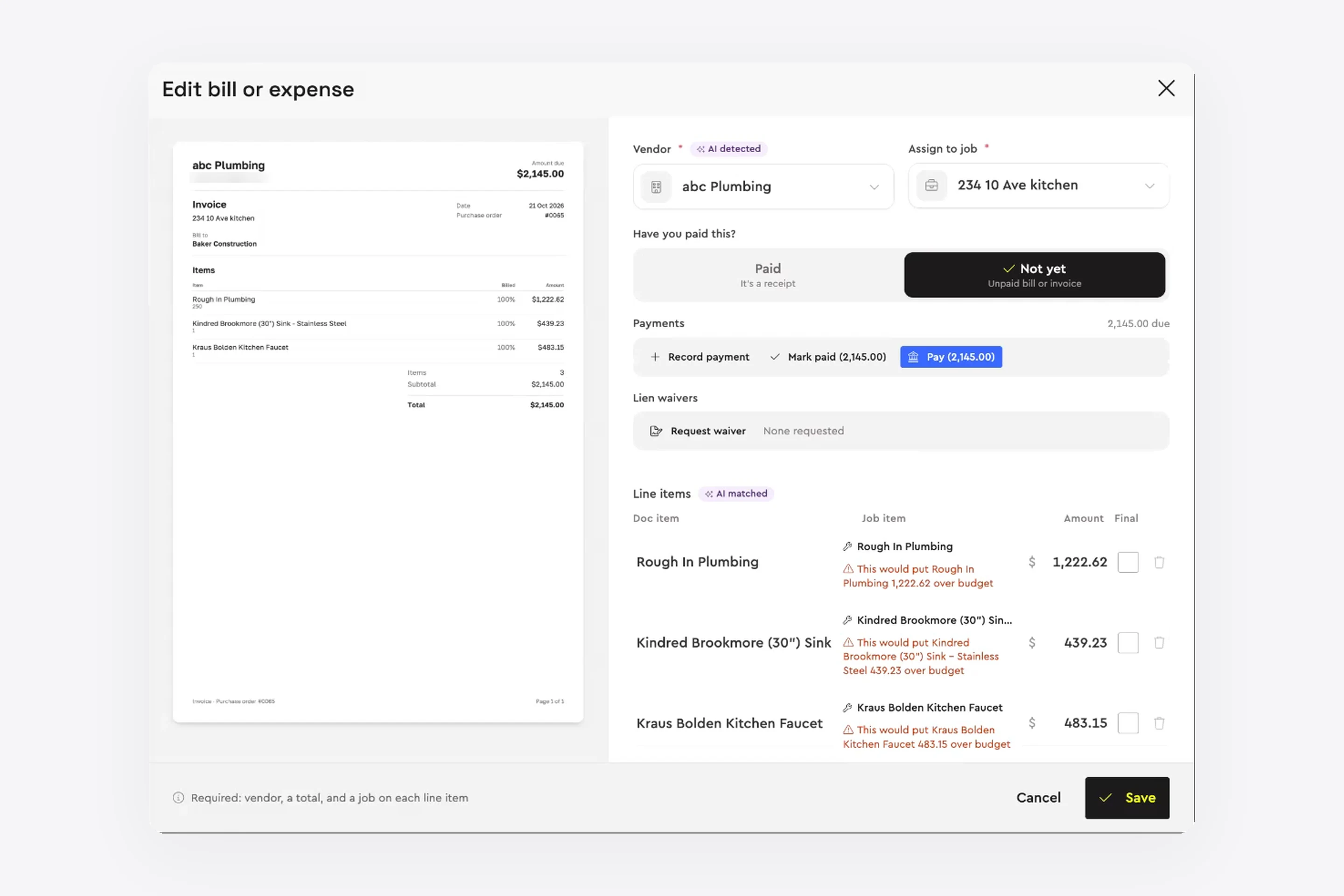Viewport: 1344px width, 896px height.
Task: Click the bank icon in Pay button
Action: click(x=913, y=357)
